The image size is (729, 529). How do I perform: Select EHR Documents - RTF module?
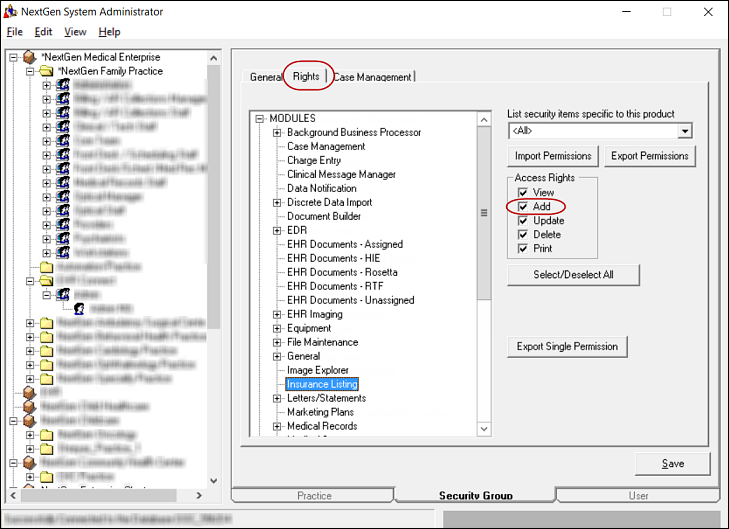[x=335, y=286]
